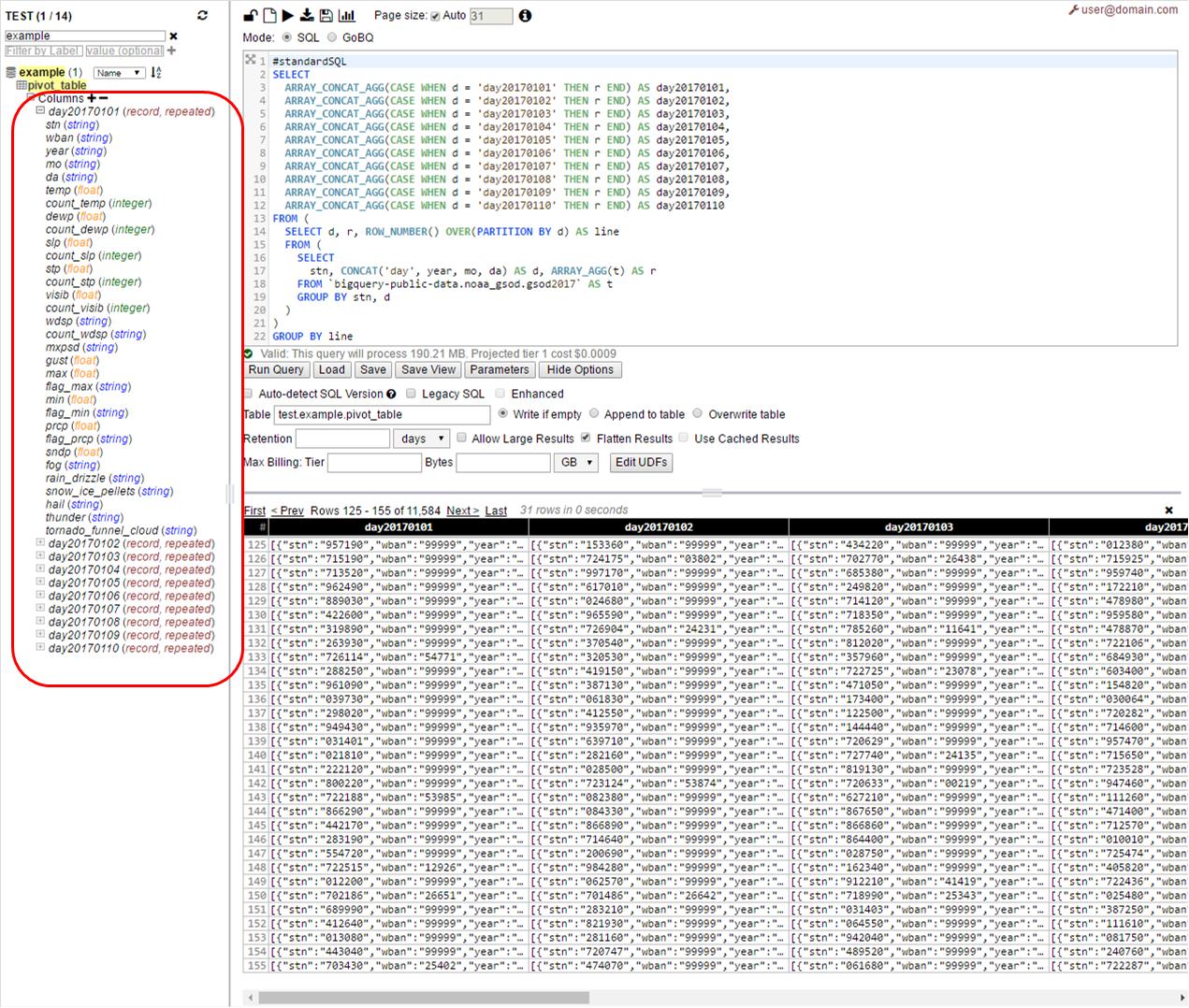Select GoBQ mode
Image resolution: width=1189 pixels, height=1008 pixels.
(x=332, y=37)
